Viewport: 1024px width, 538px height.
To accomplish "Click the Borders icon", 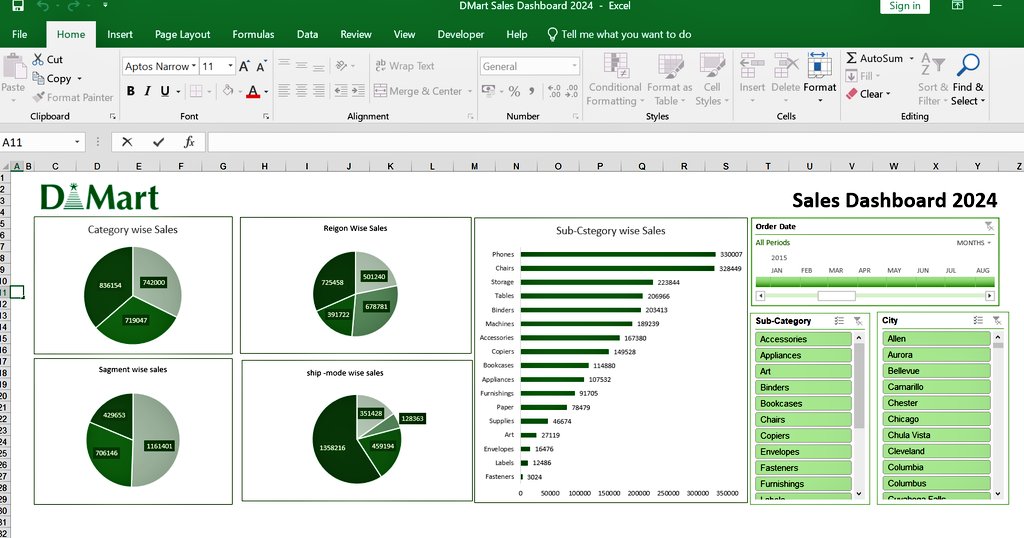I will [196, 91].
